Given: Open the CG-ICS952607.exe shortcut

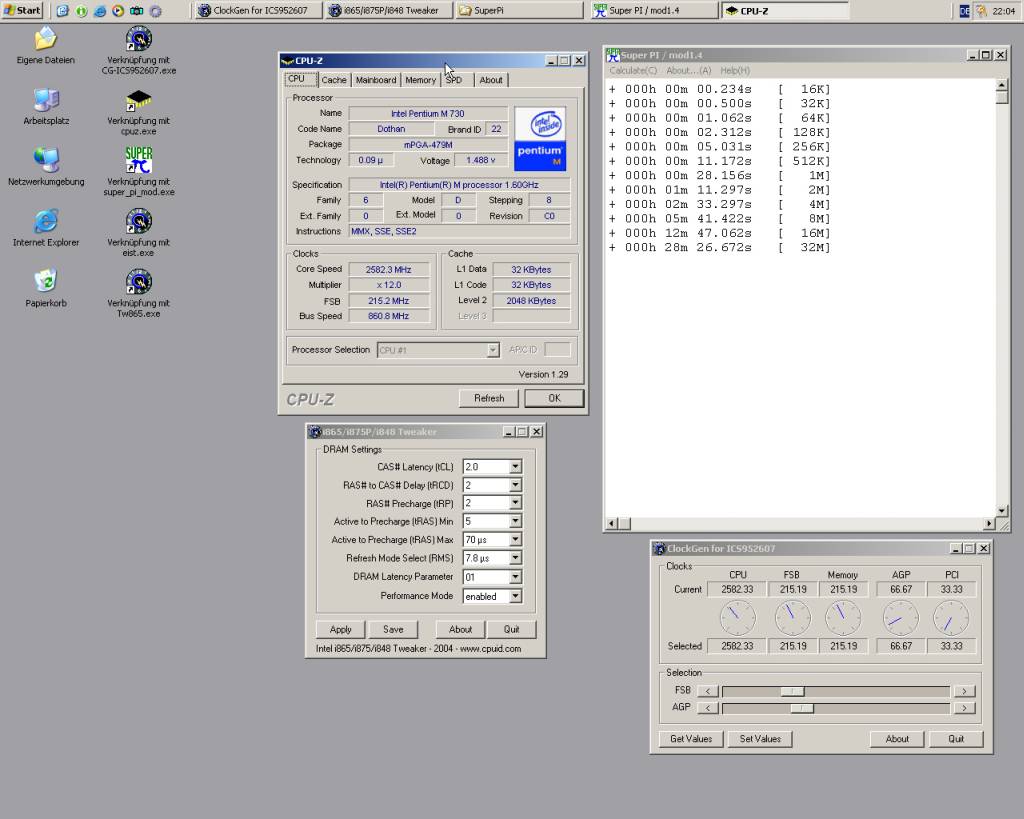Looking at the screenshot, I should (139, 40).
